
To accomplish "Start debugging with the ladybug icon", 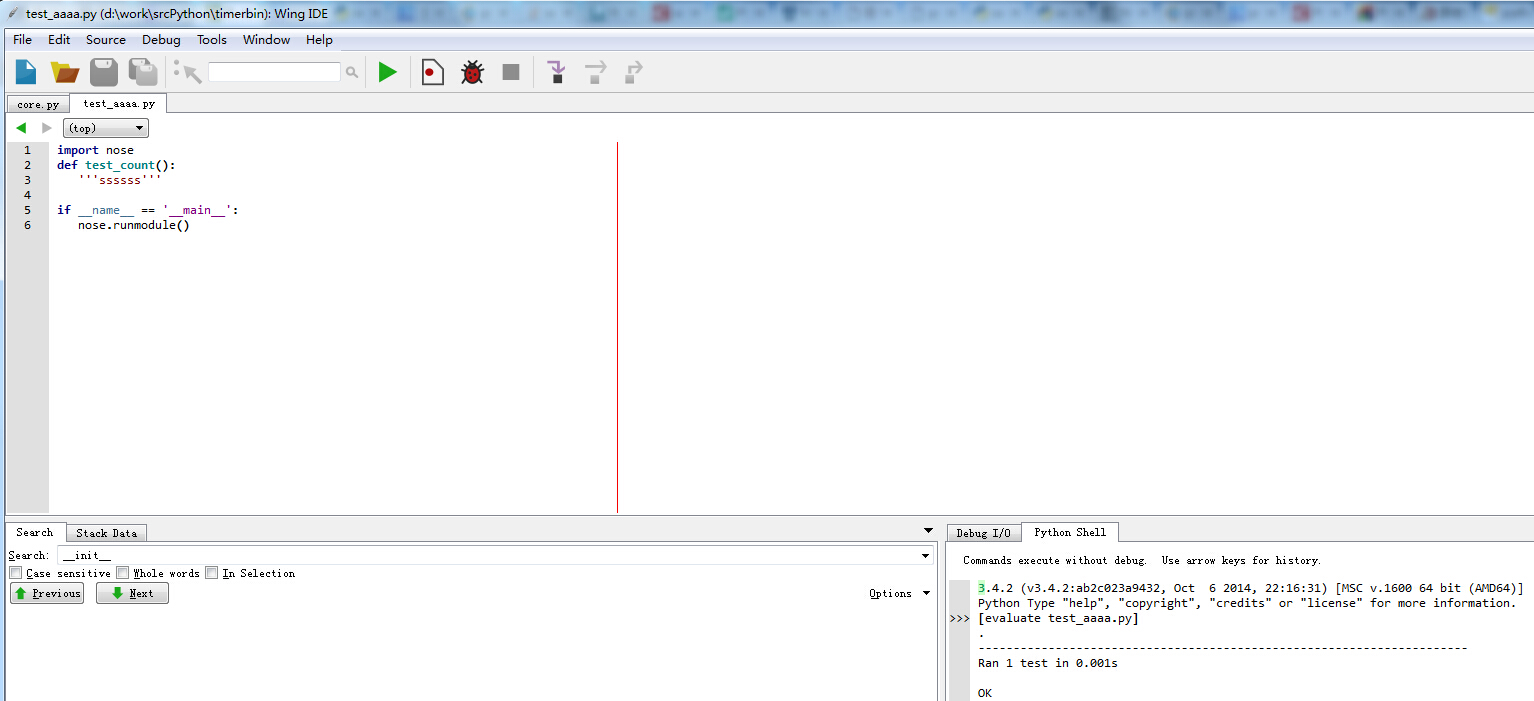I will pyautogui.click(x=472, y=72).
